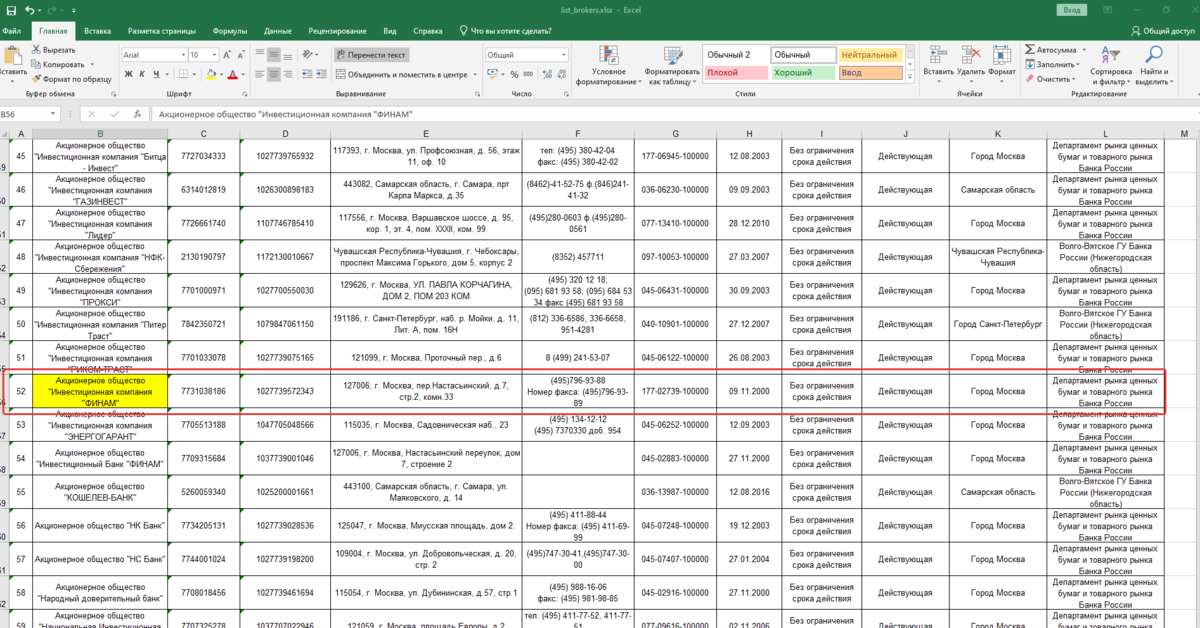The height and width of the screenshot is (628, 1200).
Task: Open the accounting number format button
Action: point(493,74)
